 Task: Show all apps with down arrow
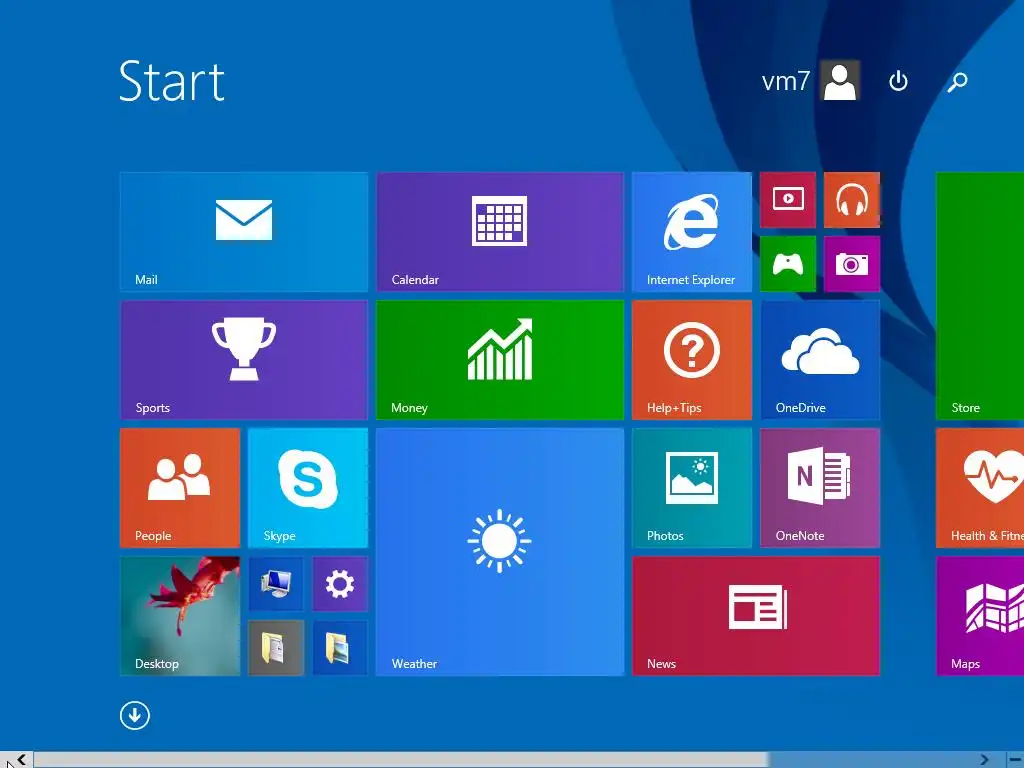[135, 715]
